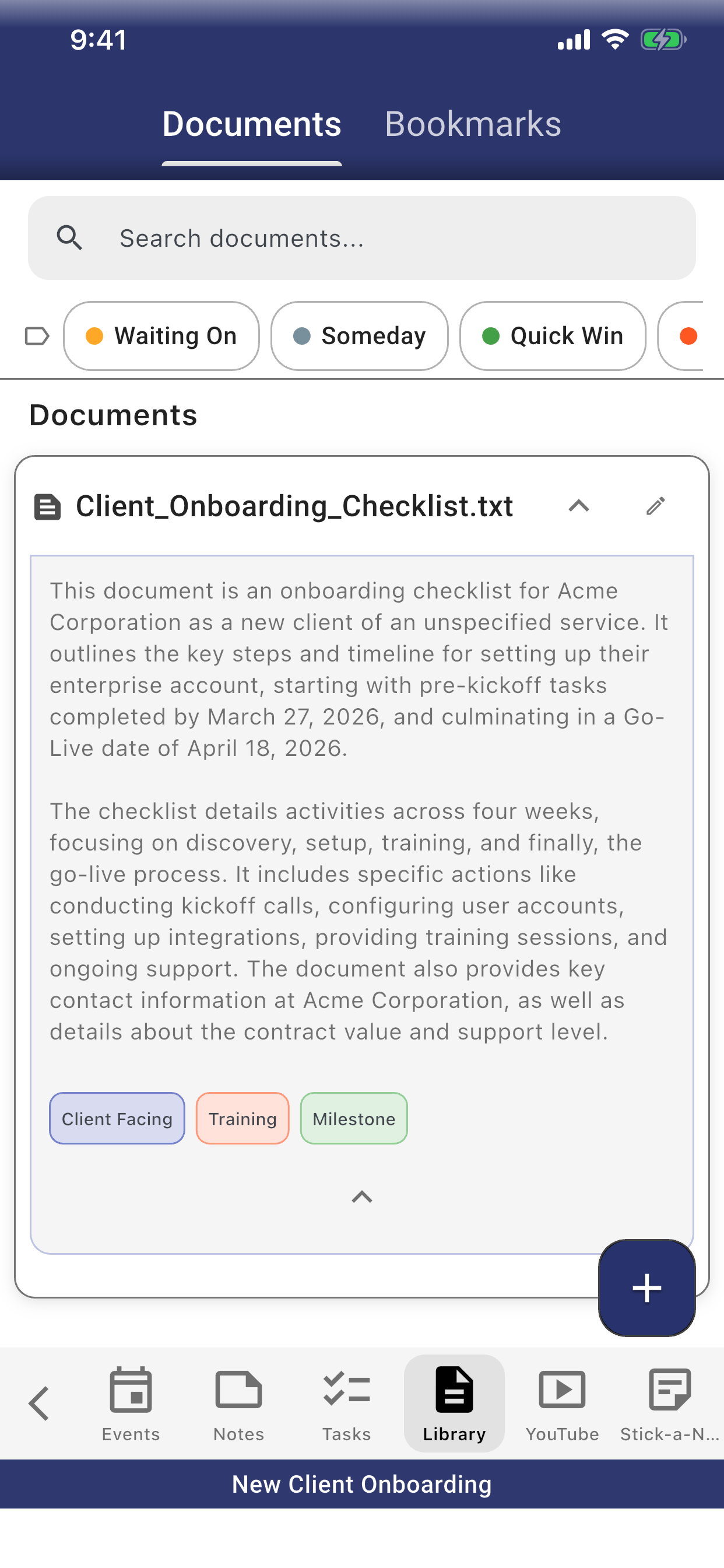Screen dimensions: 724x1568
Task: Tap the back arrow in bottom bar
Action: [39, 1403]
